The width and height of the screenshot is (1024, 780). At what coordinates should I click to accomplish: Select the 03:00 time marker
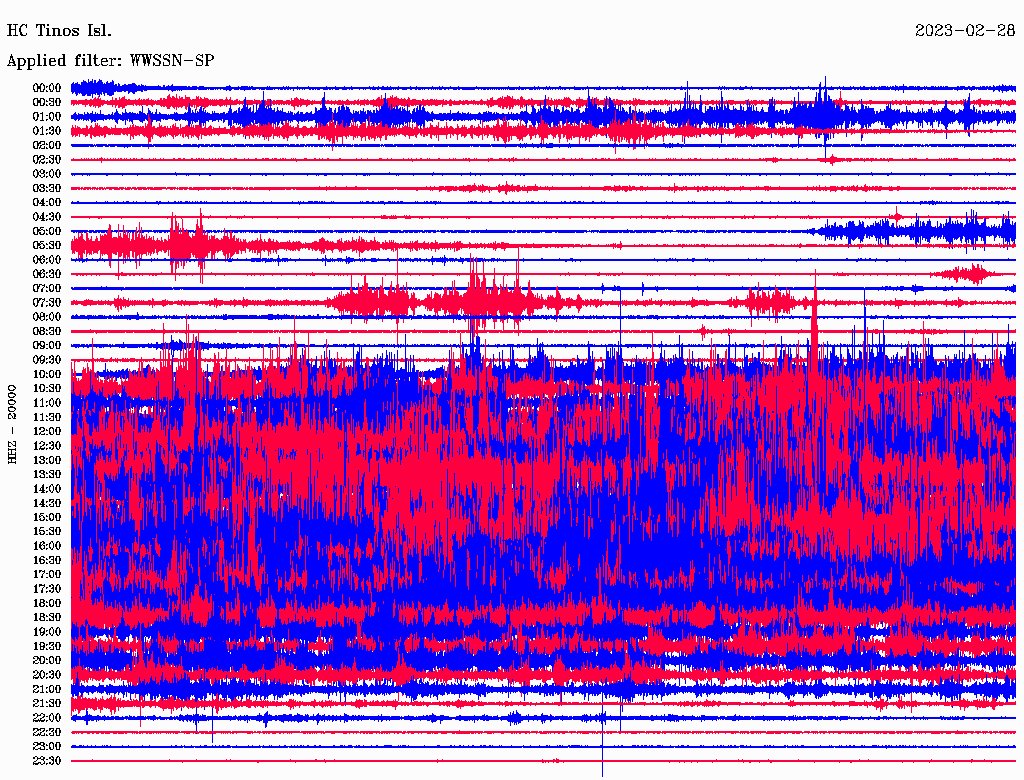(x=47, y=174)
